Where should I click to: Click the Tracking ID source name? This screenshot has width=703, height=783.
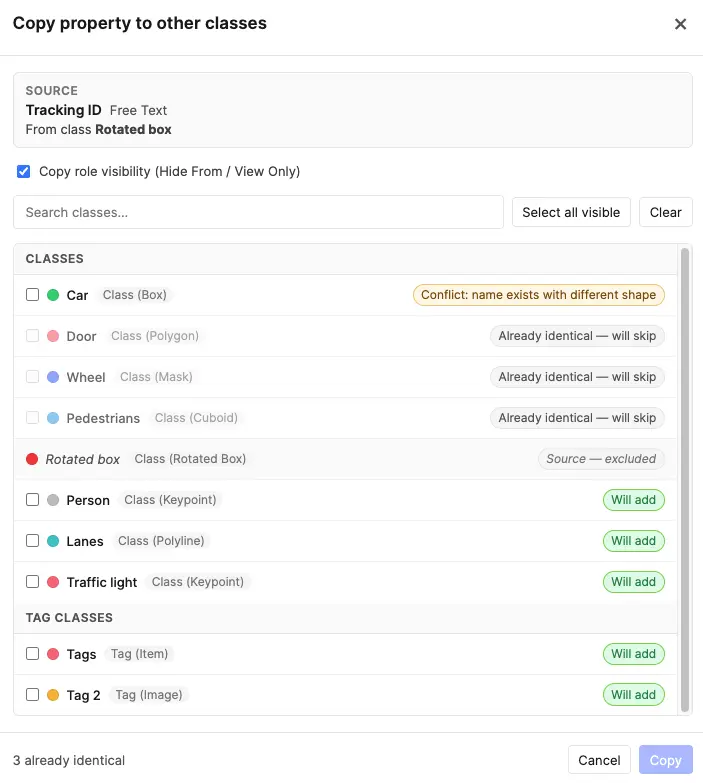click(x=63, y=110)
